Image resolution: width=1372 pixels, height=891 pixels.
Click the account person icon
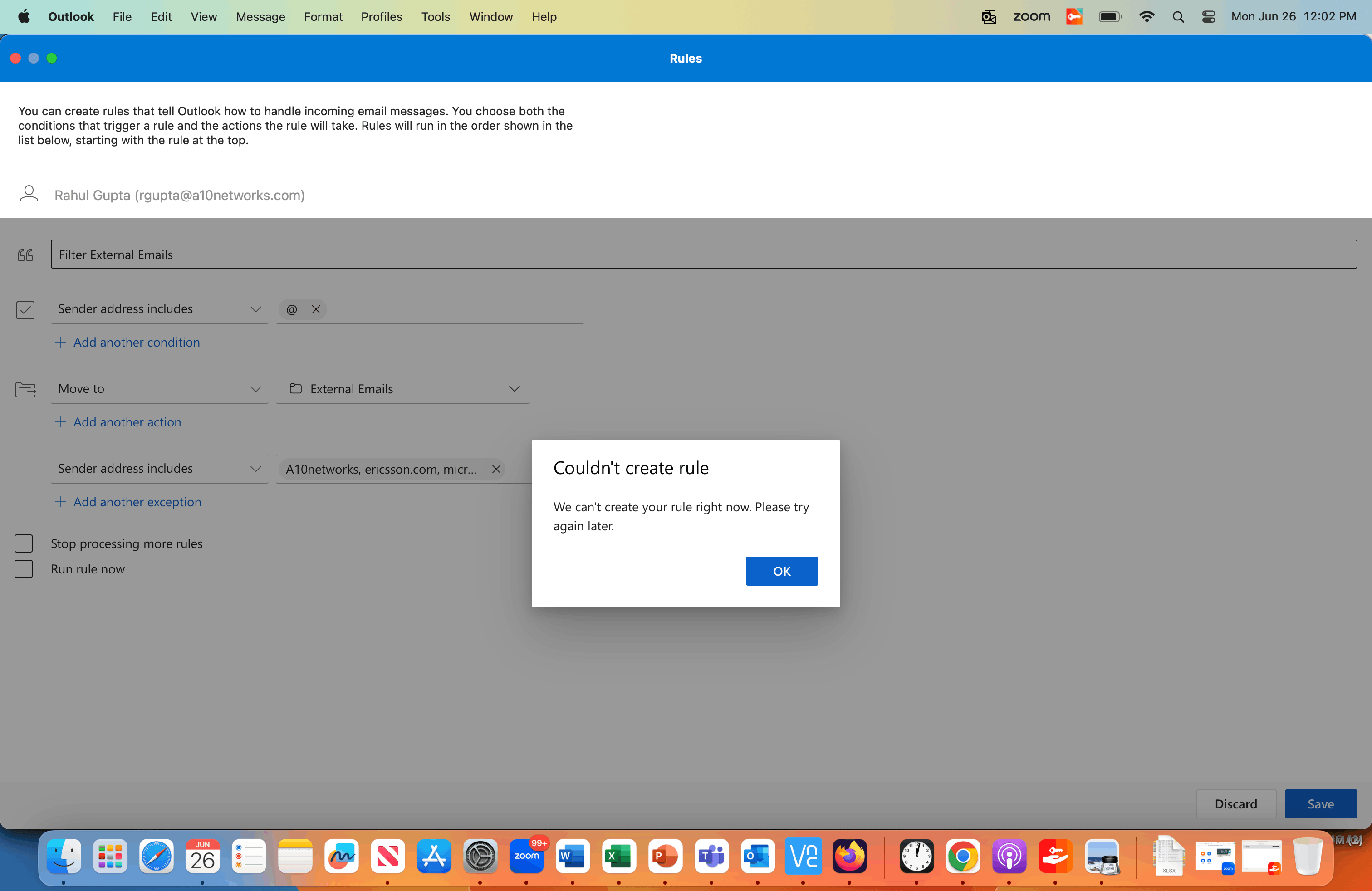click(x=29, y=194)
